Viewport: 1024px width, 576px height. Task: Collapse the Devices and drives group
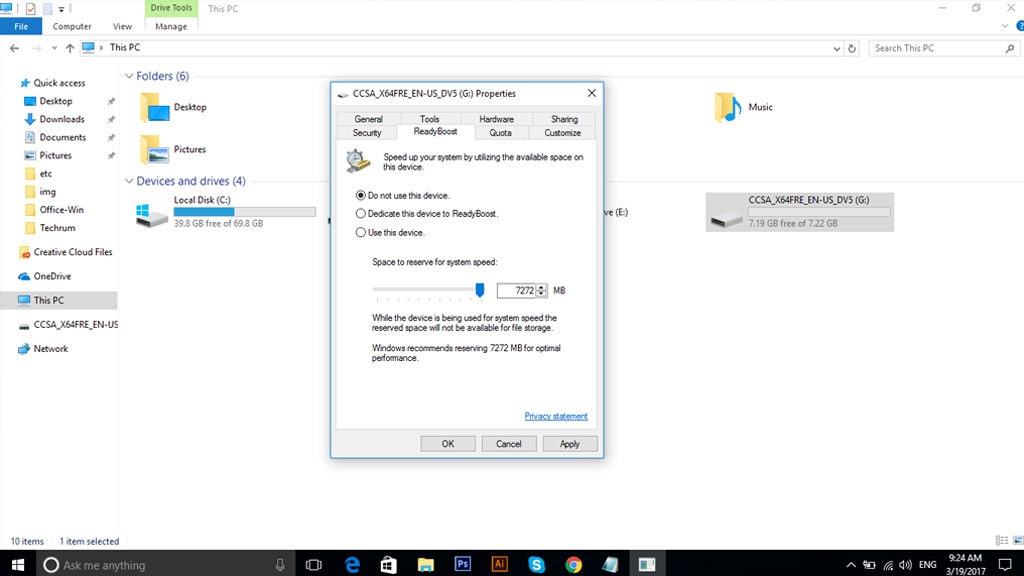pyautogui.click(x=129, y=181)
